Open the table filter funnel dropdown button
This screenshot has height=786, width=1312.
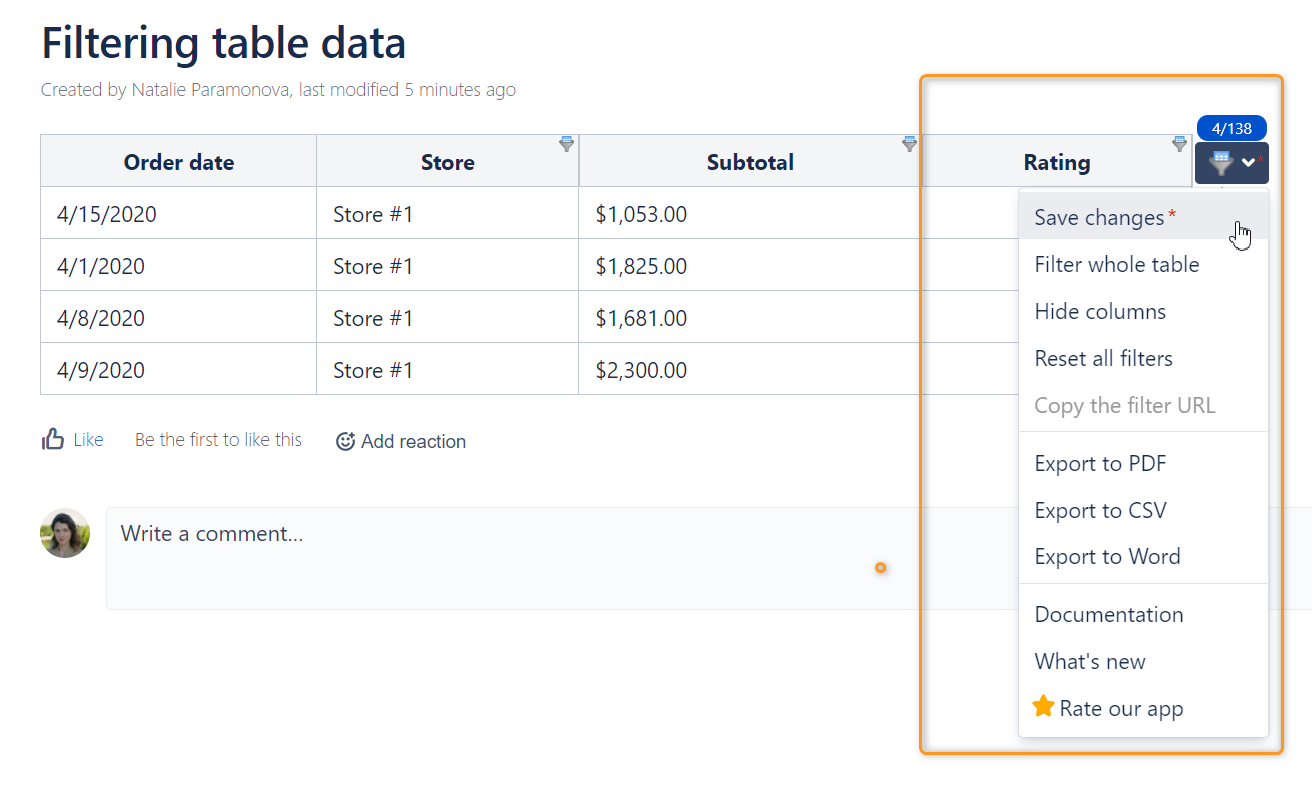click(1231, 162)
